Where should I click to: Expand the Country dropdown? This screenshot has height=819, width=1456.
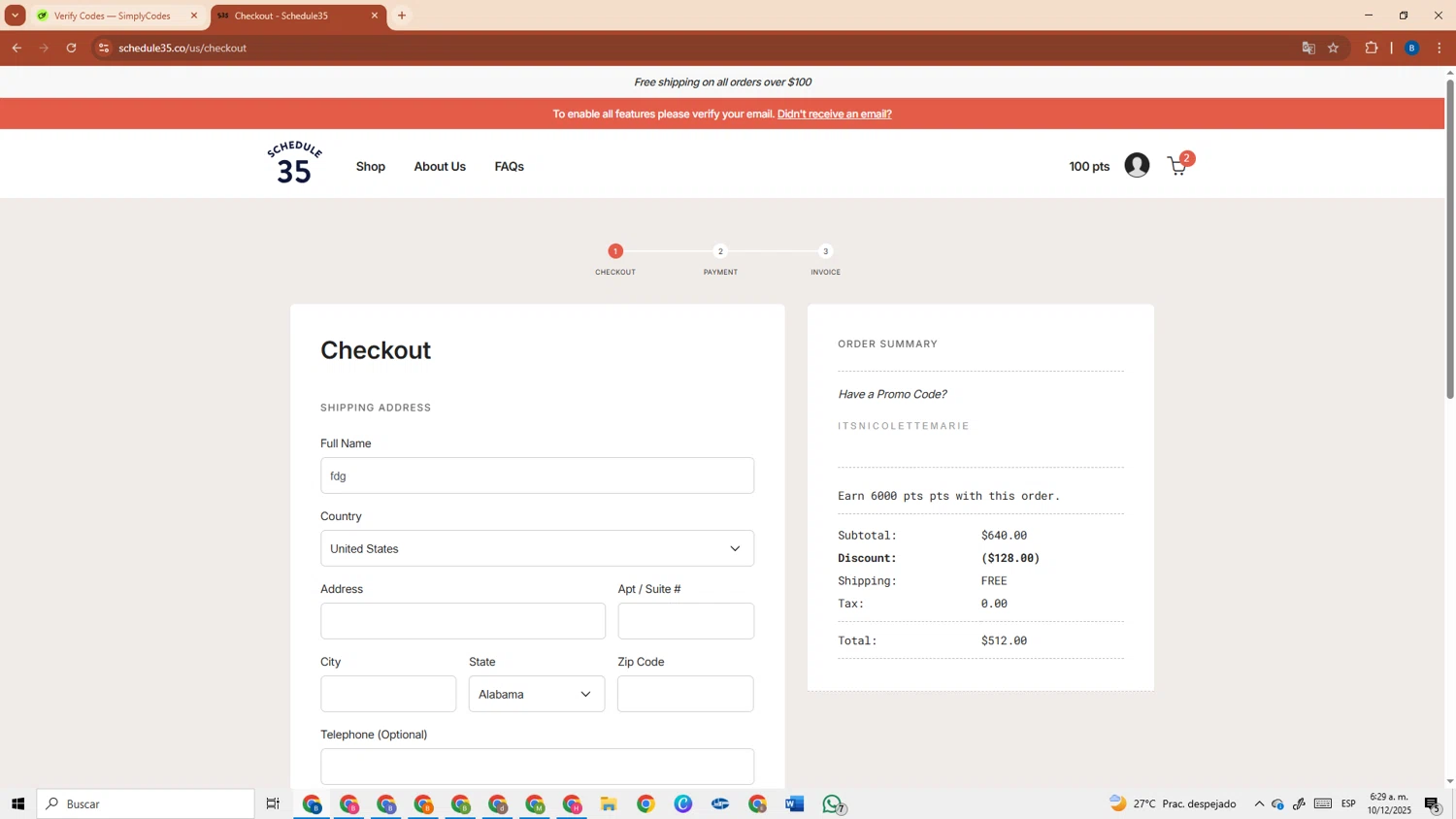[537, 548]
